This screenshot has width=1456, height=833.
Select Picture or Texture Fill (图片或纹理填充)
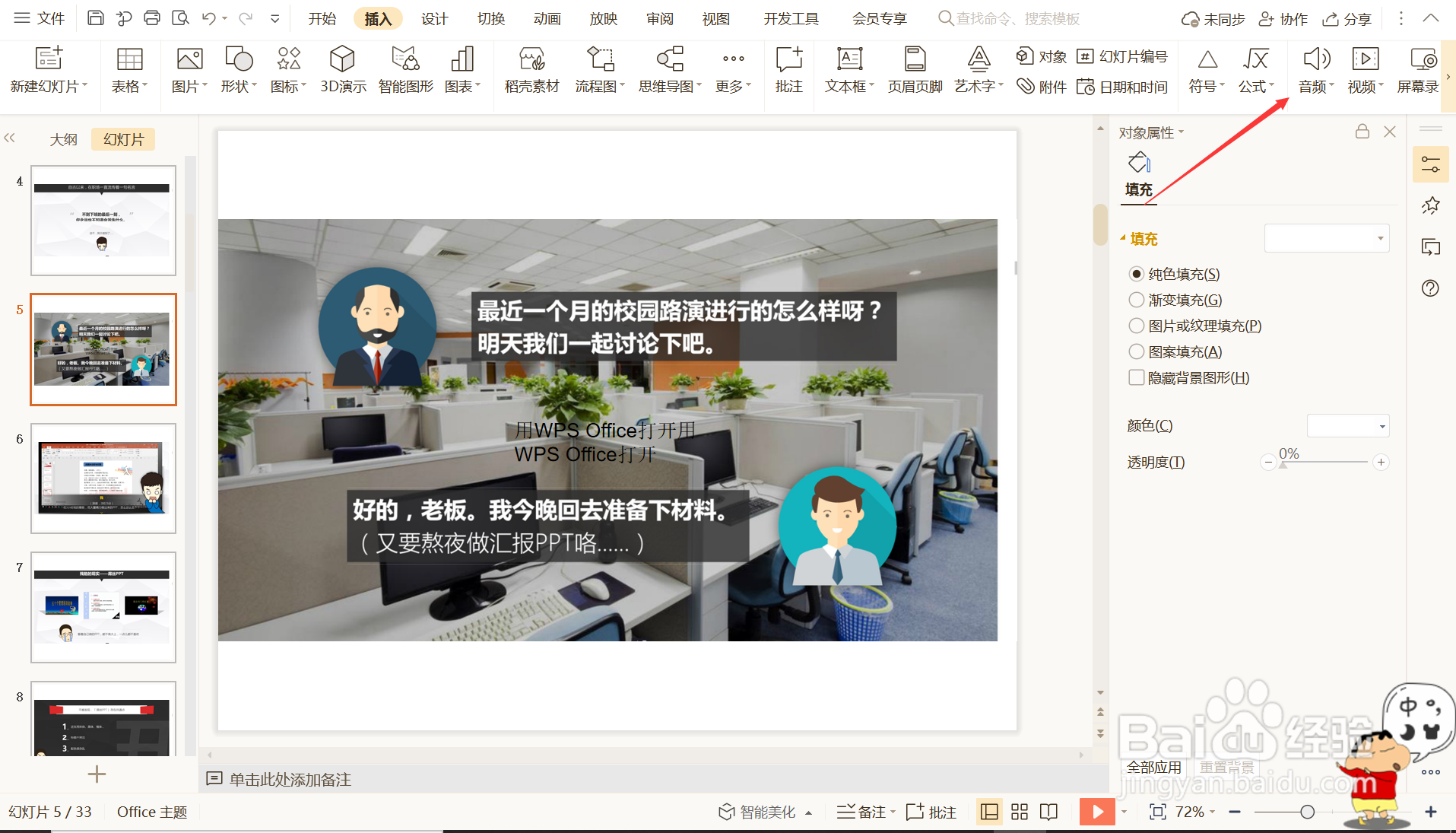[1137, 326]
